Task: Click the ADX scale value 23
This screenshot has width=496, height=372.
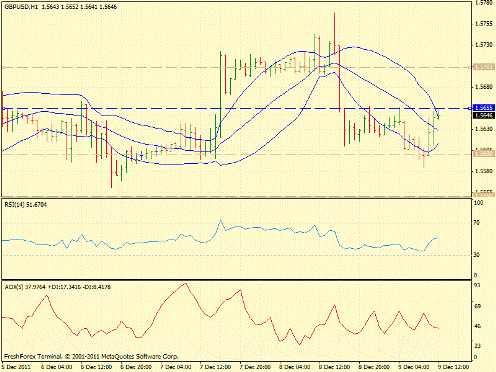Action: (477, 346)
